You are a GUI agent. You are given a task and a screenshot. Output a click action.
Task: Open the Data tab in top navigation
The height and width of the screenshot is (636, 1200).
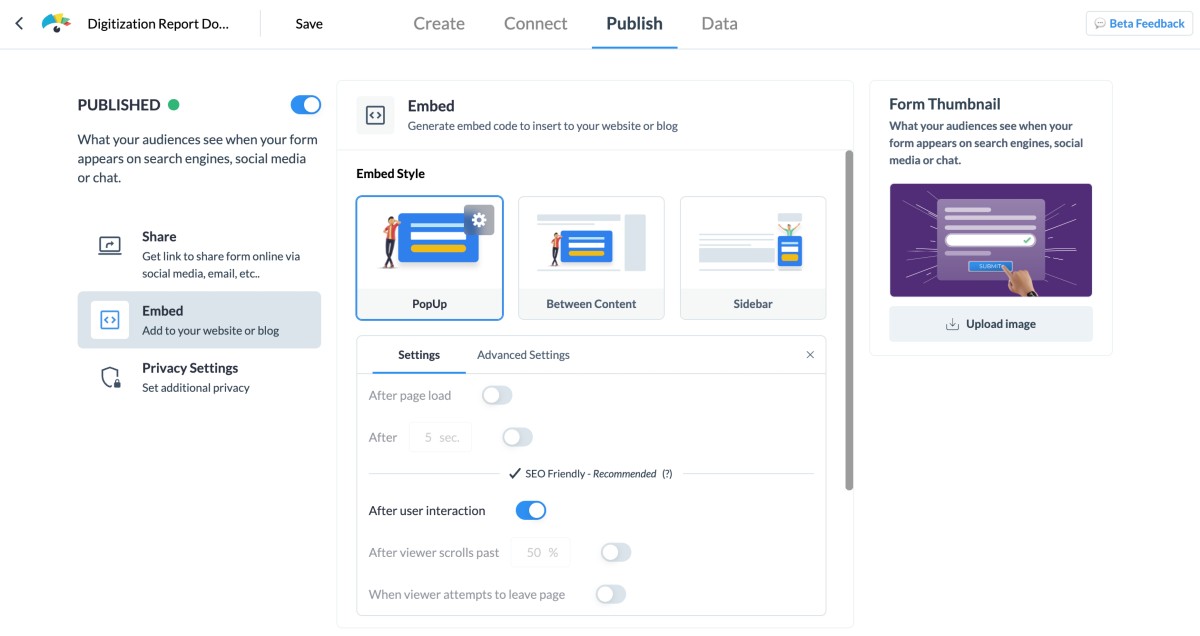click(718, 23)
